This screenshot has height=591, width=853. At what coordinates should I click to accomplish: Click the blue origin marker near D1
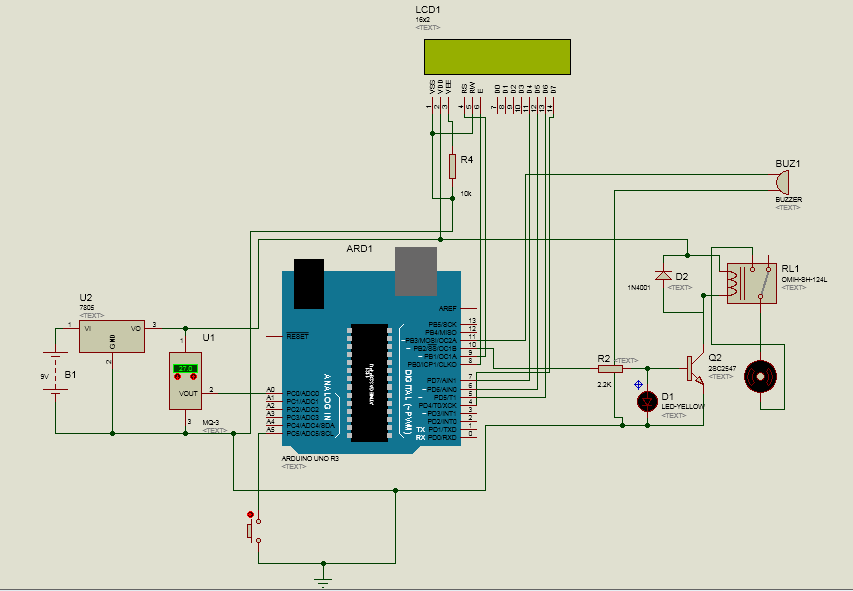pyautogui.click(x=639, y=385)
